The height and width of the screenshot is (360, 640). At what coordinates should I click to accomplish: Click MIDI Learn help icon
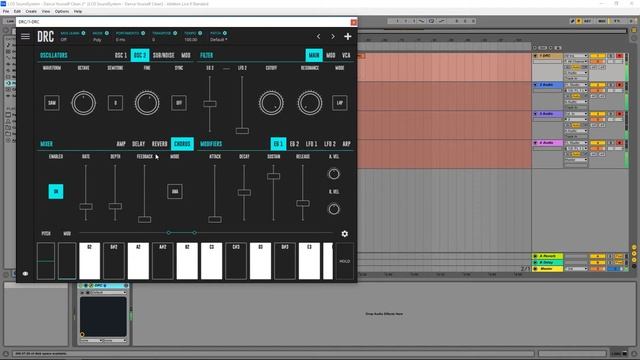[83, 33]
